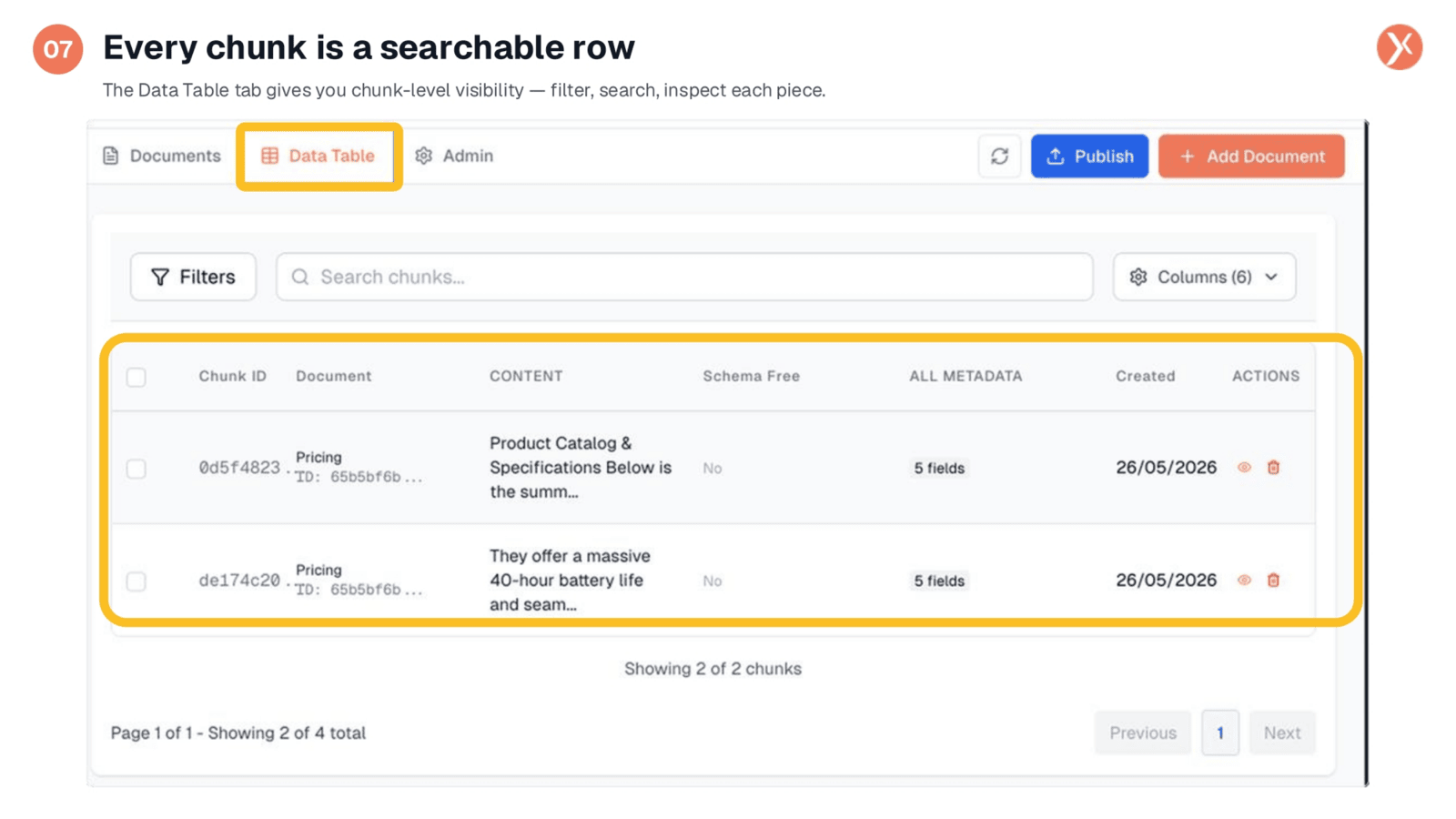Focus the Search chunks input field
The height and width of the screenshot is (819, 1456).
(x=684, y=277)
